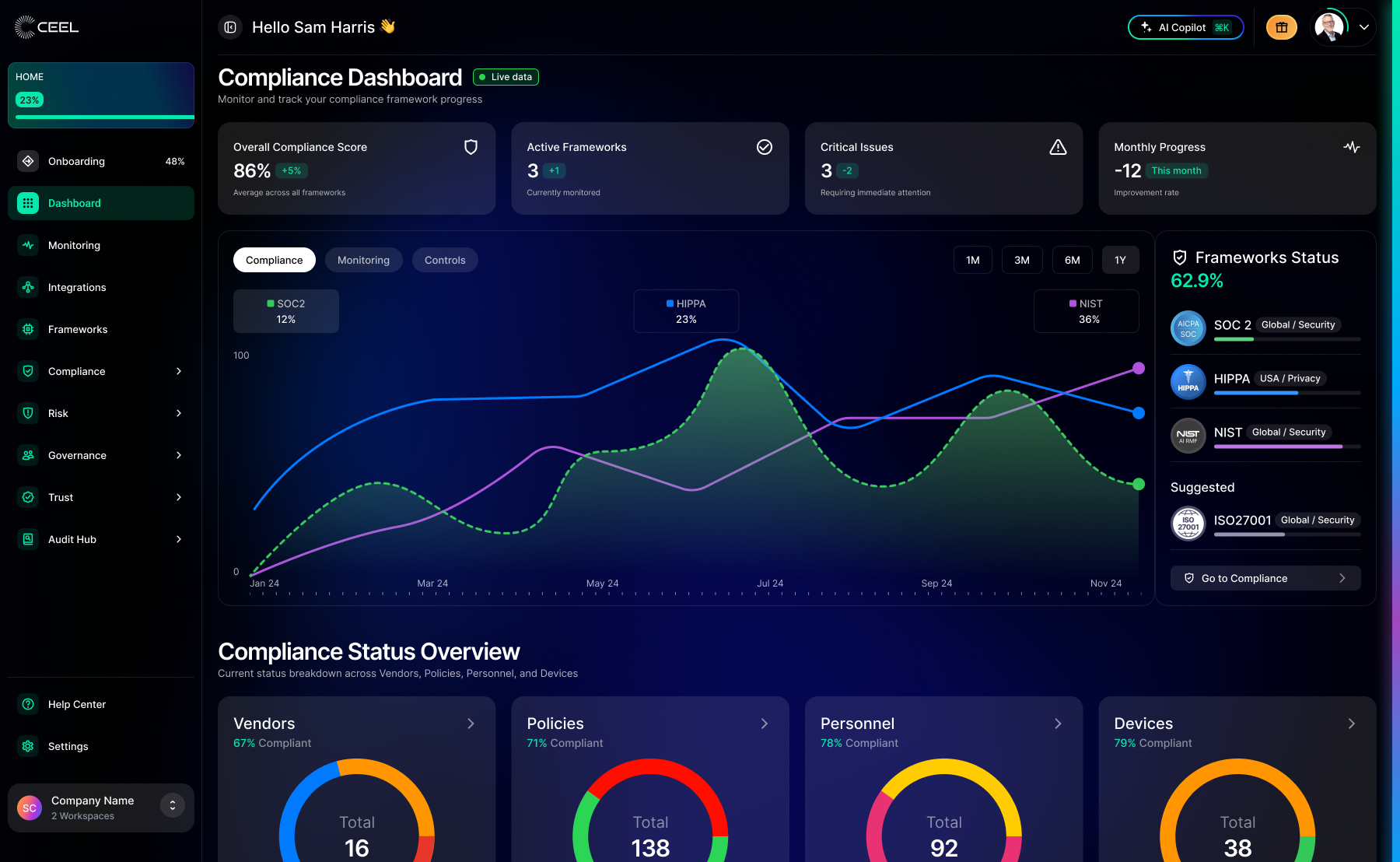
Task: Click the Audit Hub icon
Action: pyautogui.click(x=28, y=539)
